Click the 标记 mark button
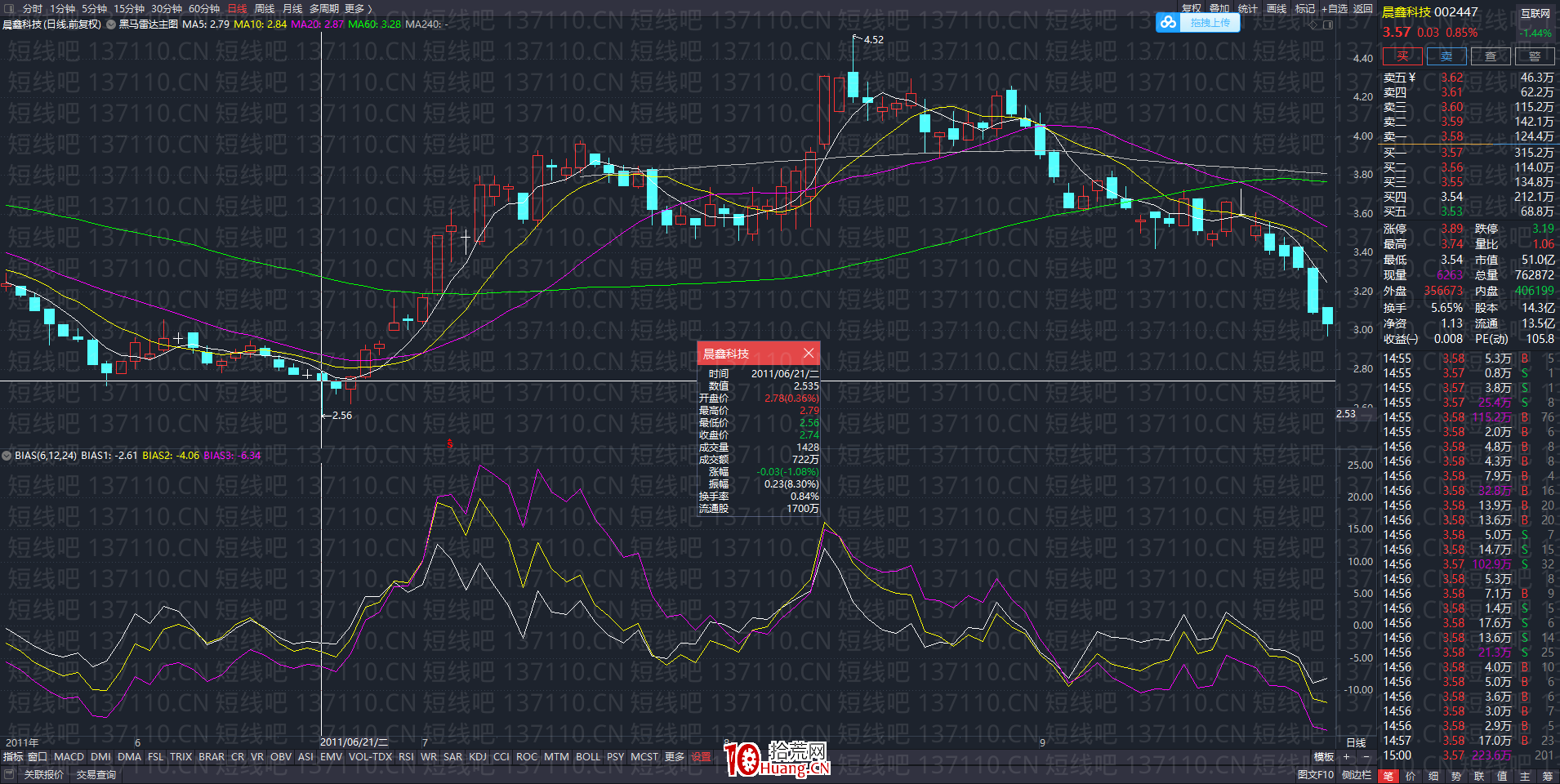The image size is (1560, 784). click(1305, 9)
